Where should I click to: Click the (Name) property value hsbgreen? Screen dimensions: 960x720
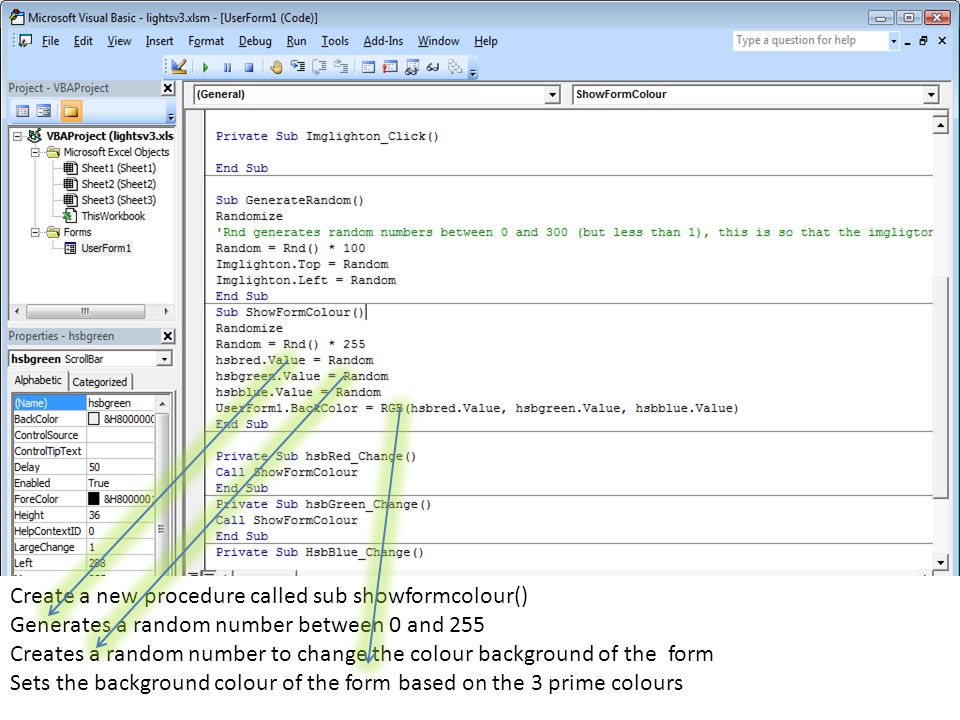pos(120,403)
